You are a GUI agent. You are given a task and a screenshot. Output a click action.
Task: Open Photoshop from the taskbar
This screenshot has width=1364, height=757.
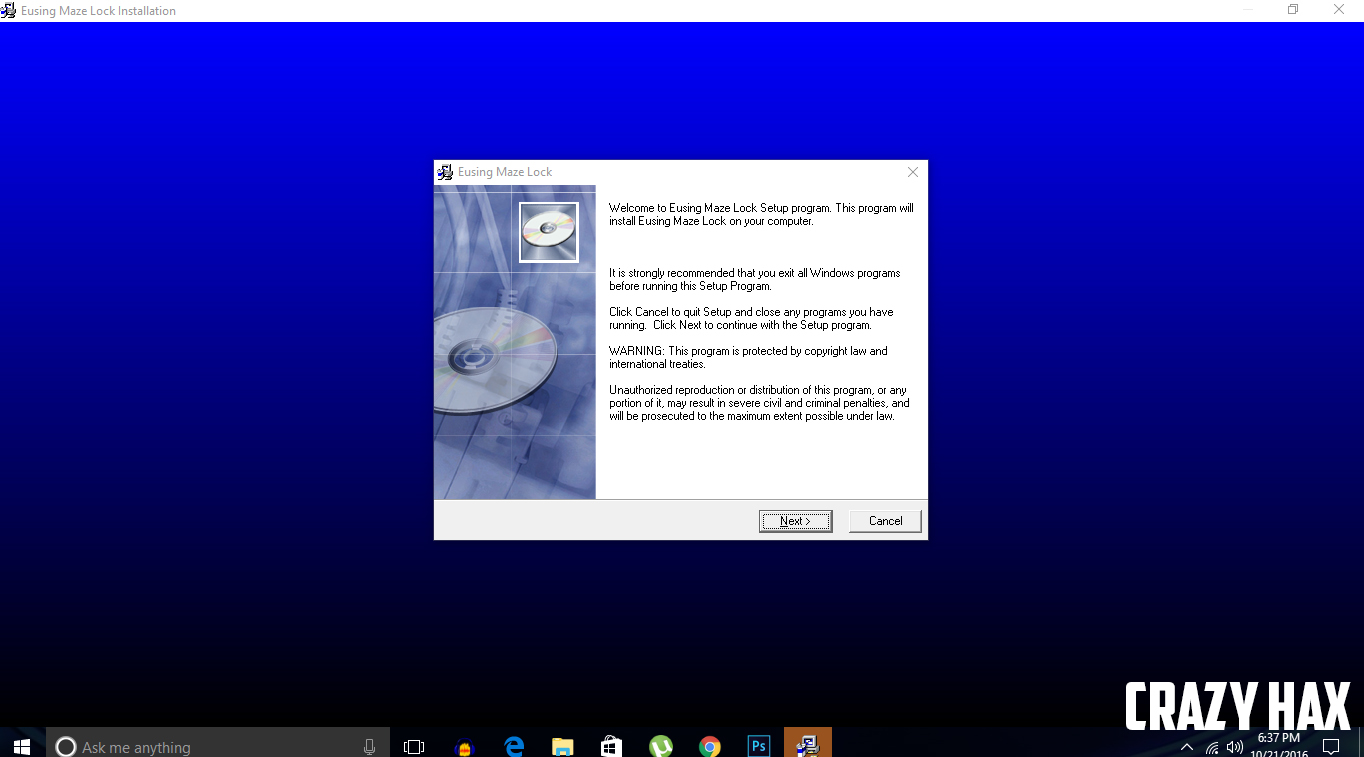(758, 746)
